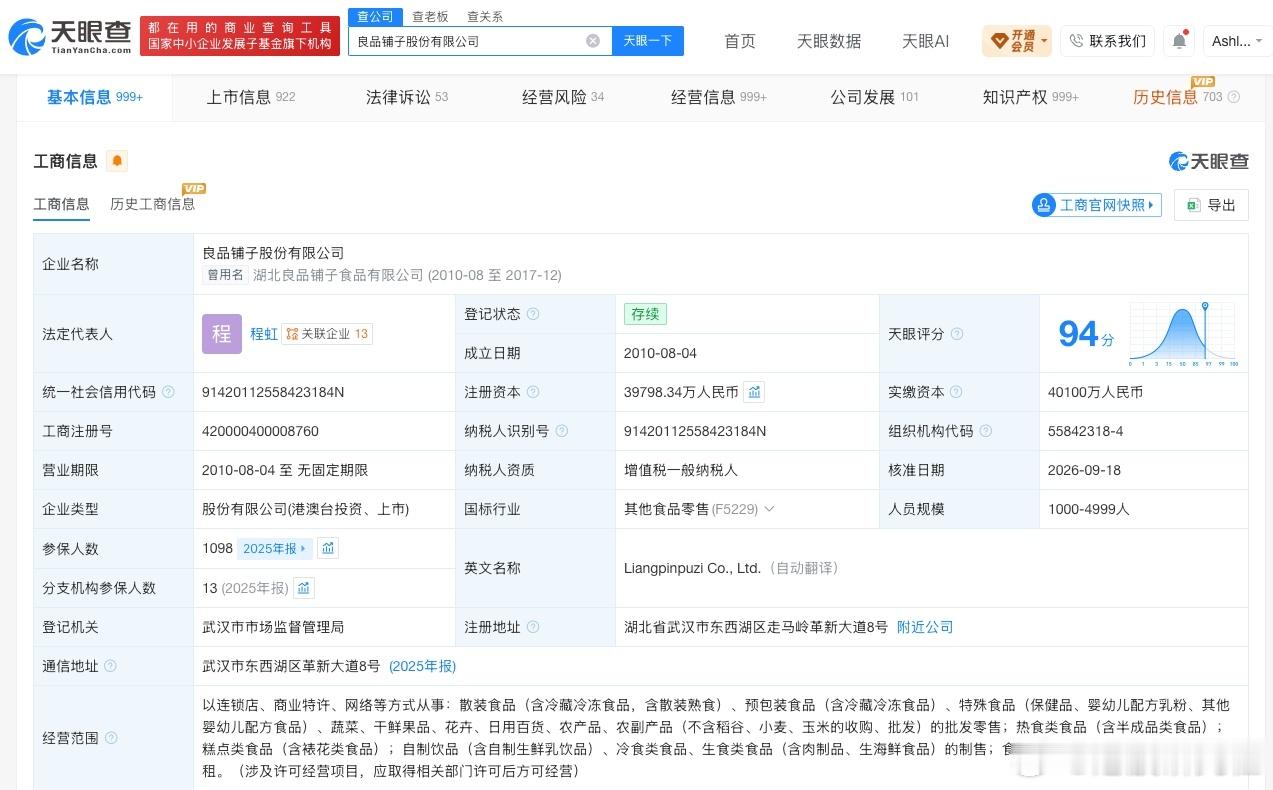Switch to 基本信息 999+ tab
Viewport: 1273px width, 790px height.
point(95,97)
